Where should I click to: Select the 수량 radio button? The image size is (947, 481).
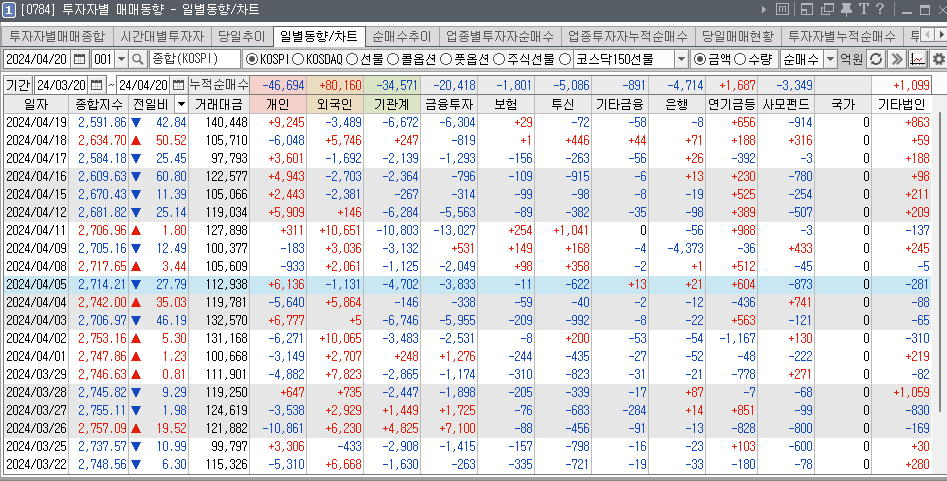tap(740, 59)
